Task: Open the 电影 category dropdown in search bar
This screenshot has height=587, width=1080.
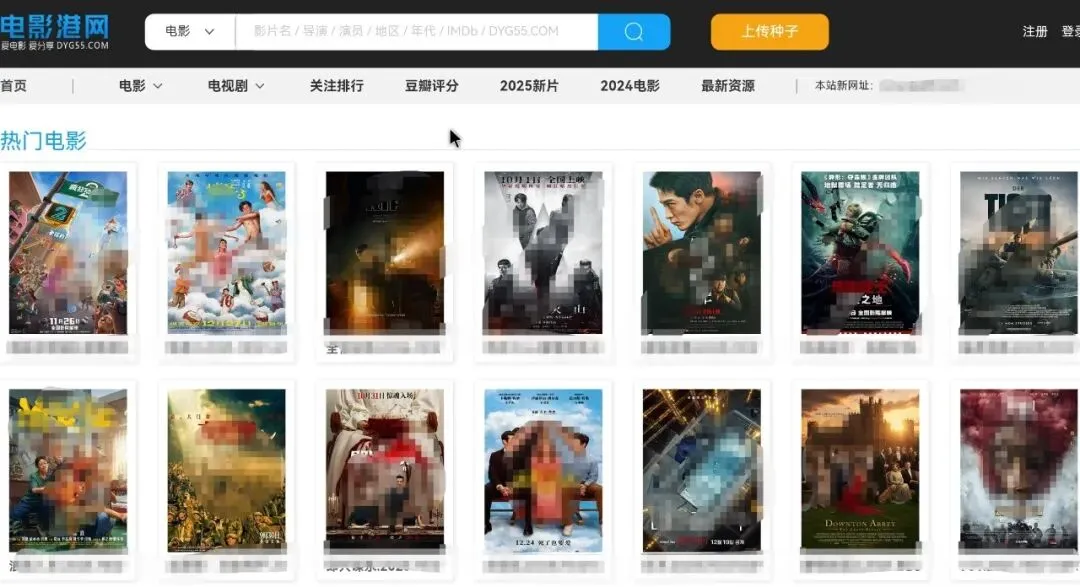Action: 190,32
